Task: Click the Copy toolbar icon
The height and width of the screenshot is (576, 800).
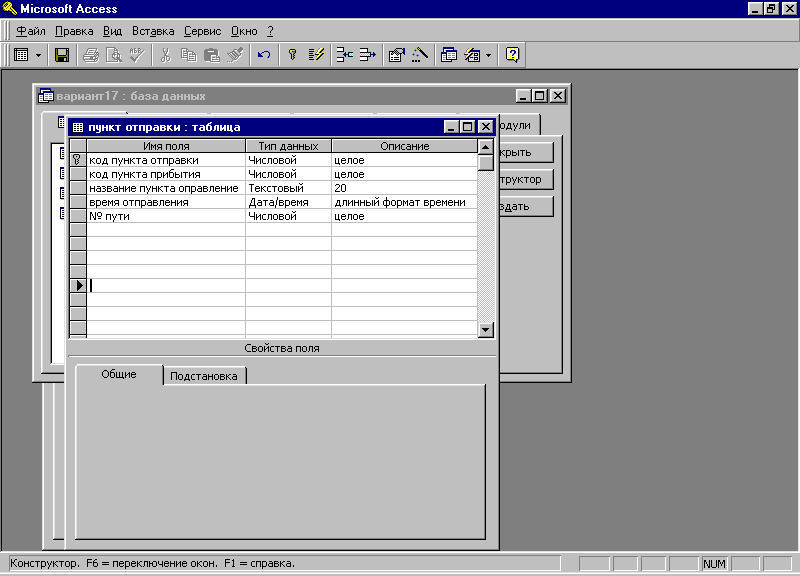Action: (x=189, y=55)
